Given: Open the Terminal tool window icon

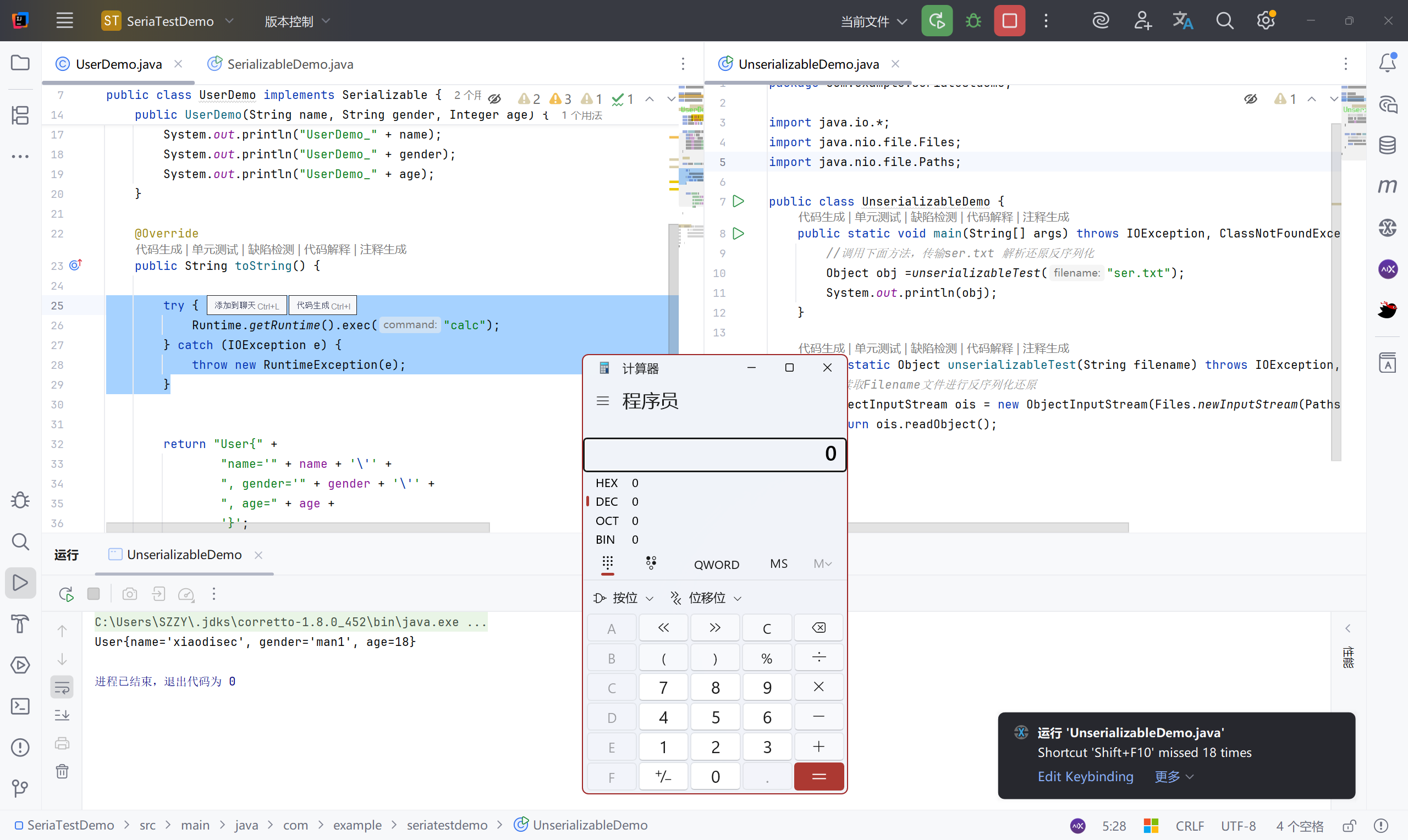Looking at the screenshot, I should coord(20,706).
